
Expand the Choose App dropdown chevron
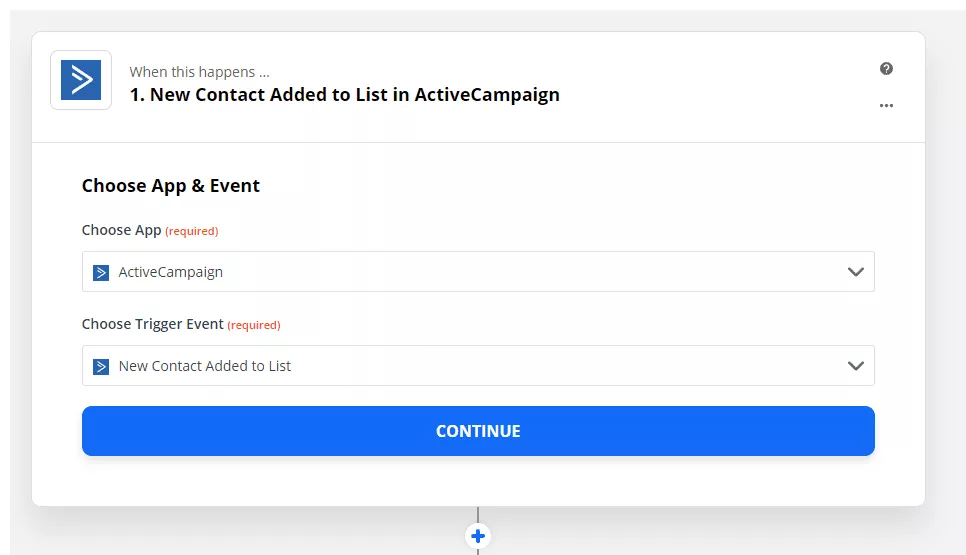856,272
